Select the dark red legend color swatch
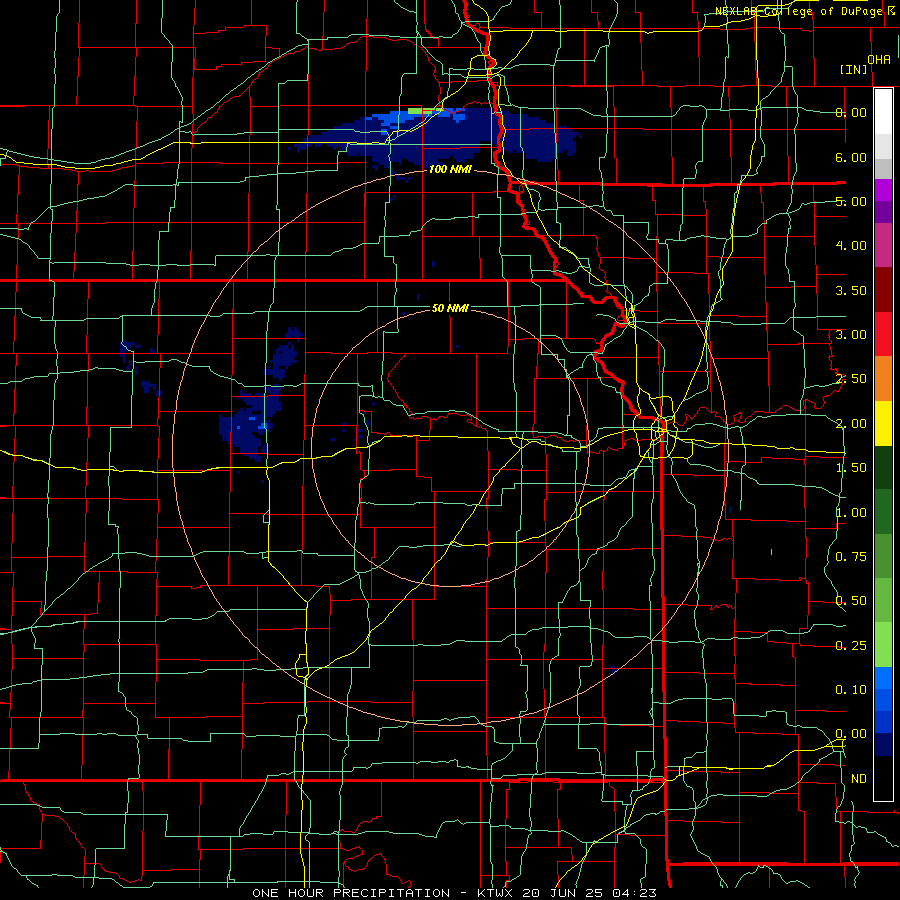This screenshot has width=900, height=900. (883, 290)
